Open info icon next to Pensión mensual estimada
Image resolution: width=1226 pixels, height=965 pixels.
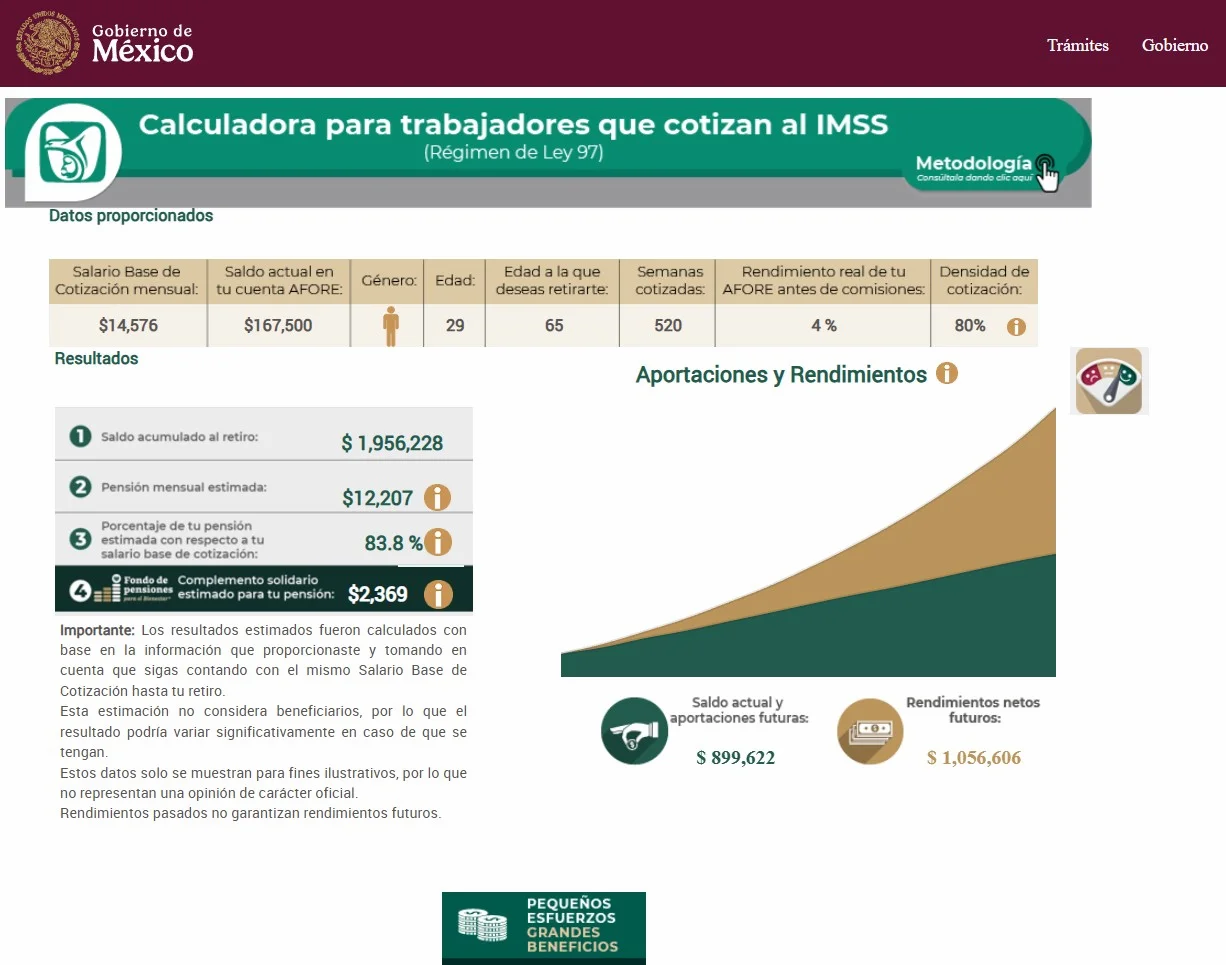pos(437,497)
